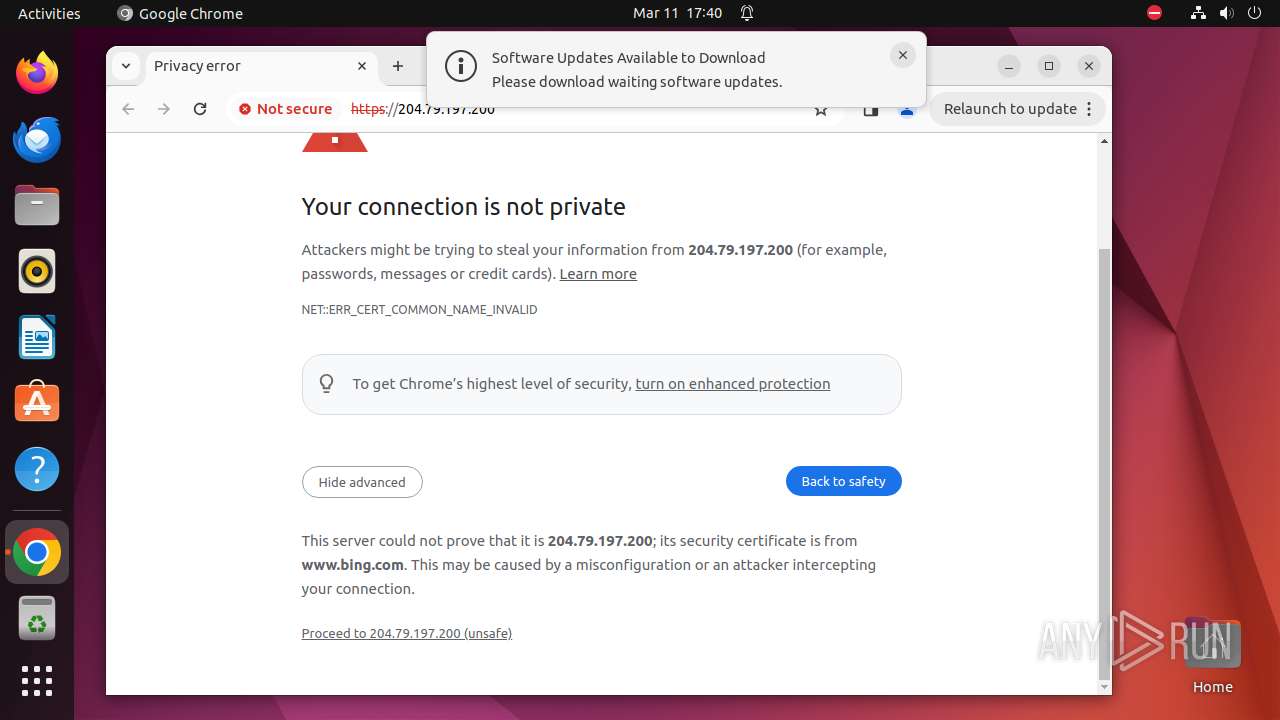Reload the page in Chrome
The image size is (1280, 720).
200,109
